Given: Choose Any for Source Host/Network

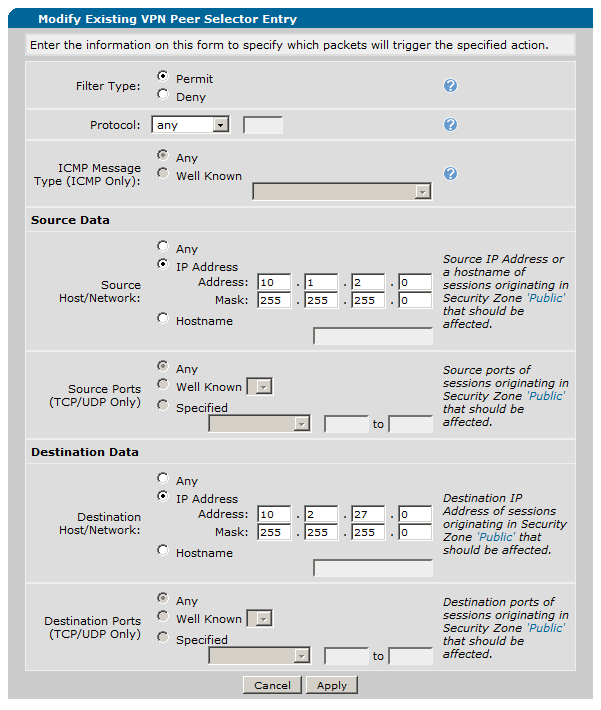Looking at the screenshot, I should click(x=163, y=247).
